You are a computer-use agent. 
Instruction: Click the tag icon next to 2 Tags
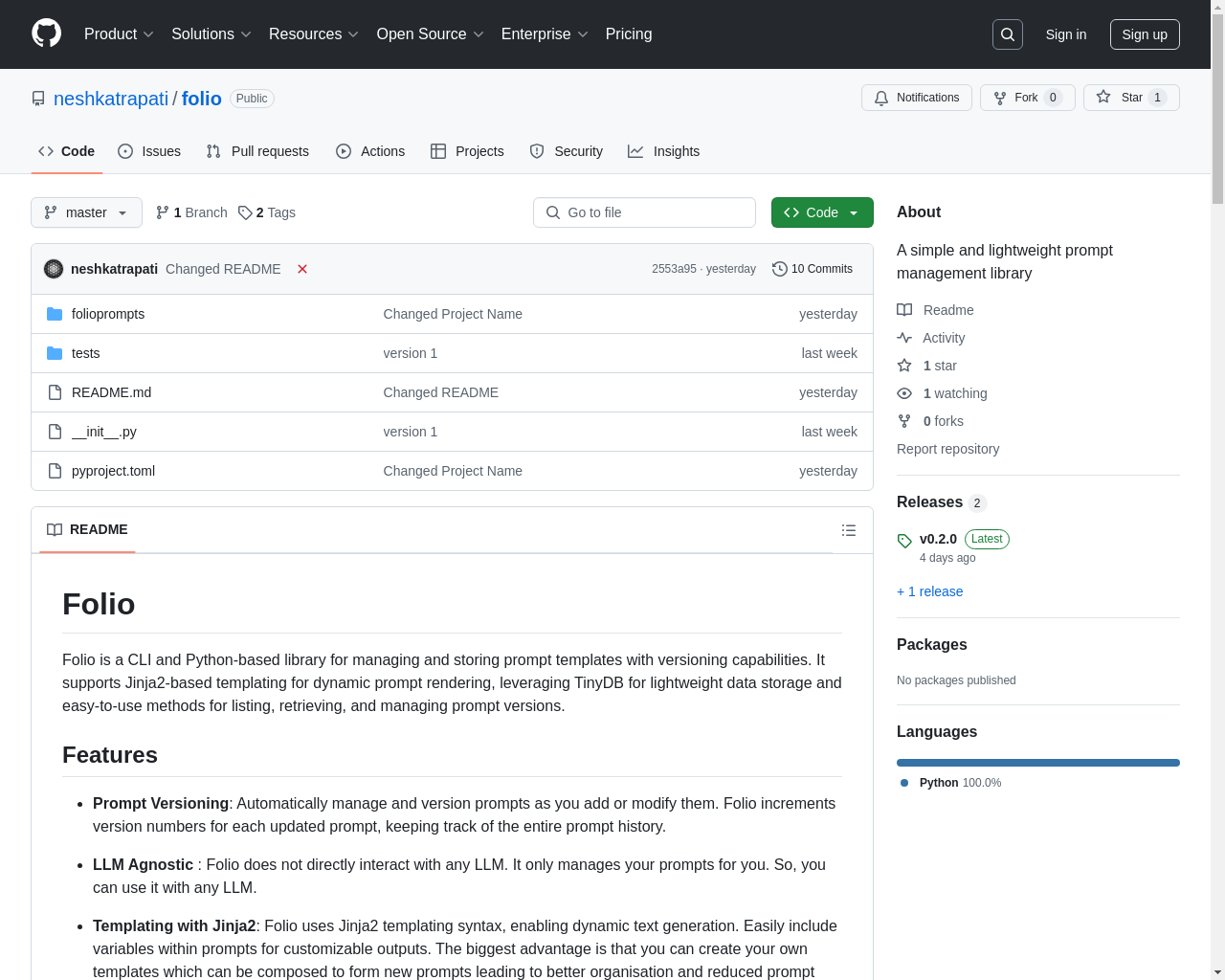pos(245,212)
